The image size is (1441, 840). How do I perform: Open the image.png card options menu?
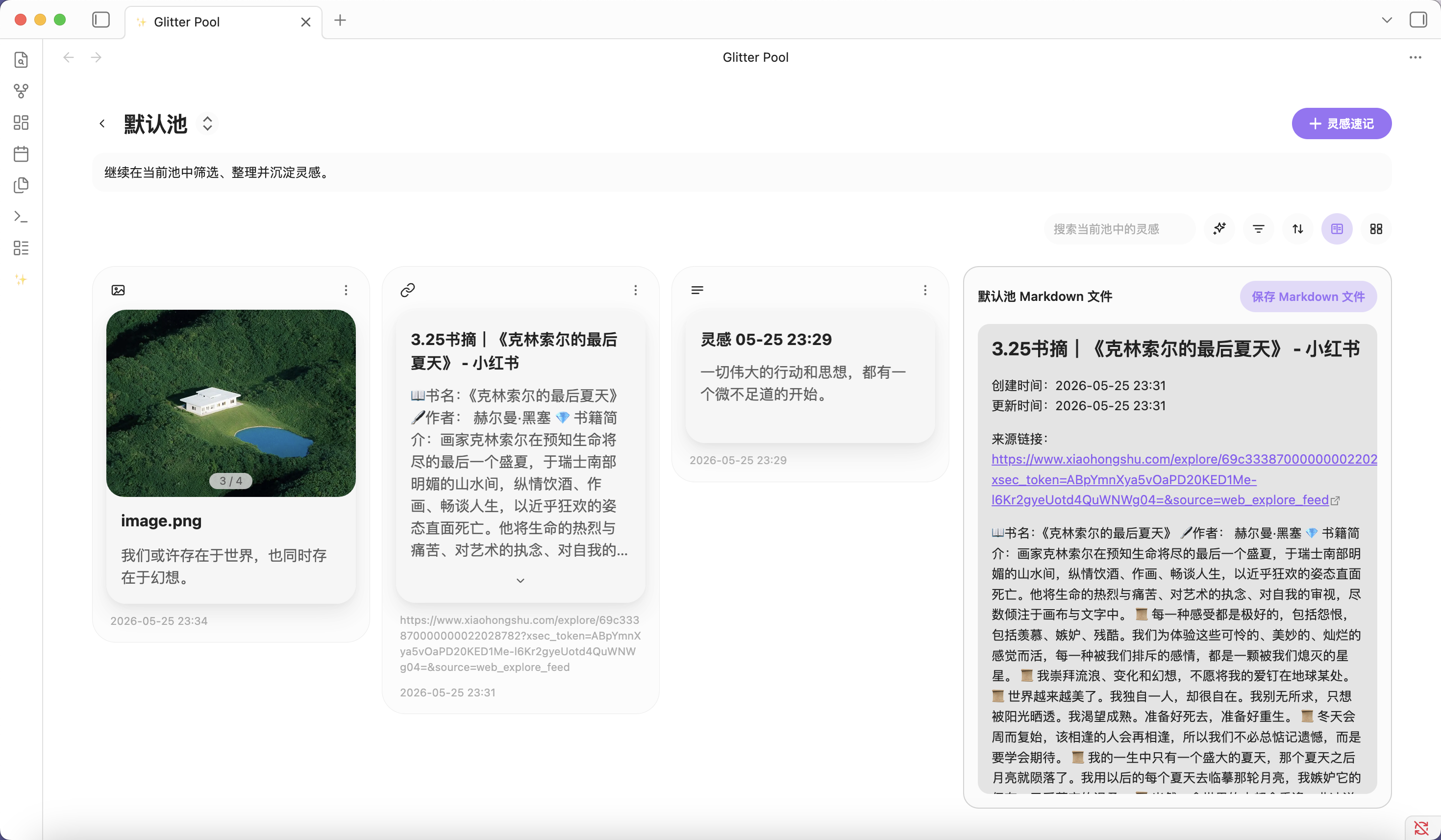point(346,291)
